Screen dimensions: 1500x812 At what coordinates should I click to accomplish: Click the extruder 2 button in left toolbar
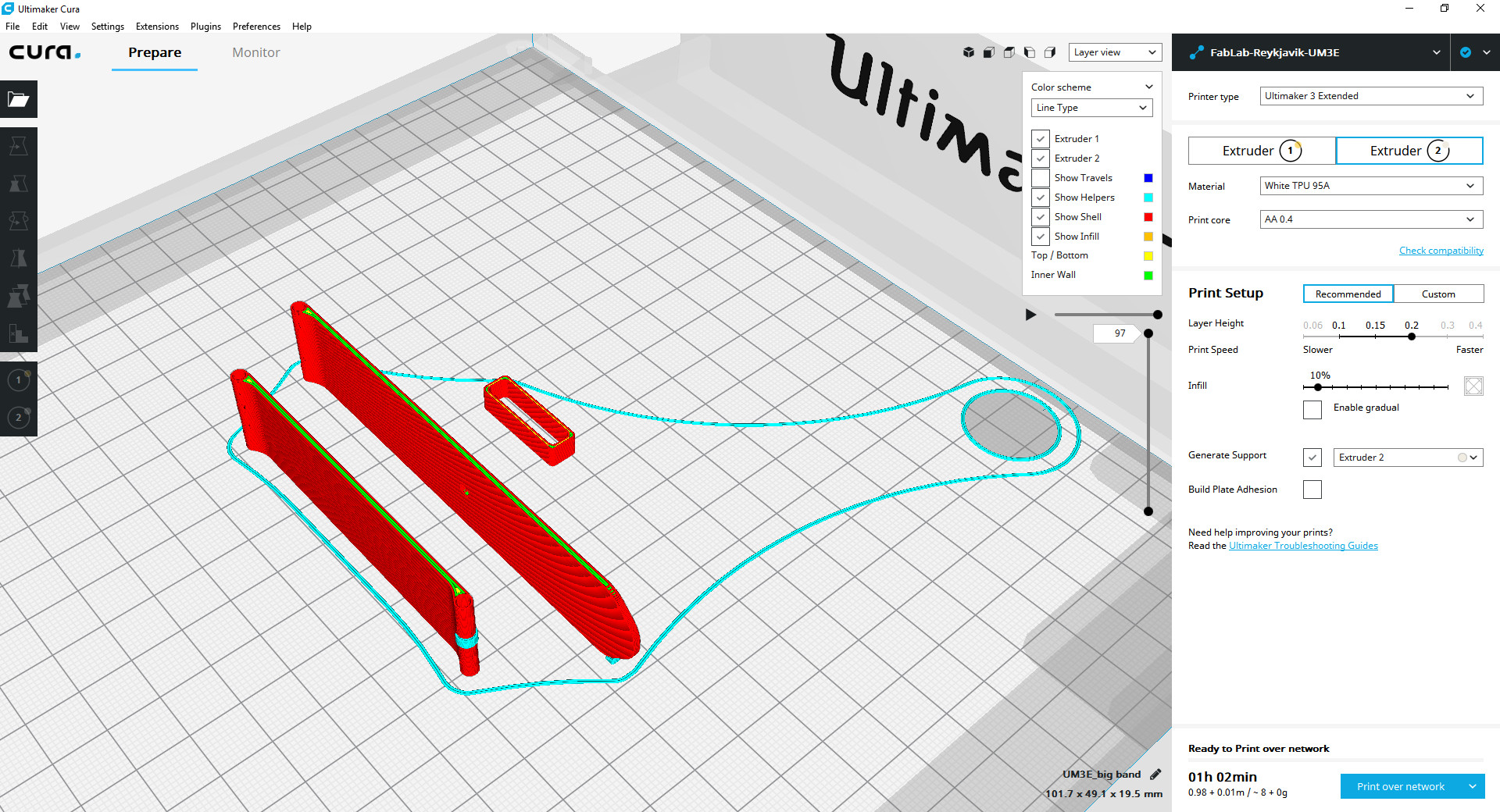[x=19, y=418]
